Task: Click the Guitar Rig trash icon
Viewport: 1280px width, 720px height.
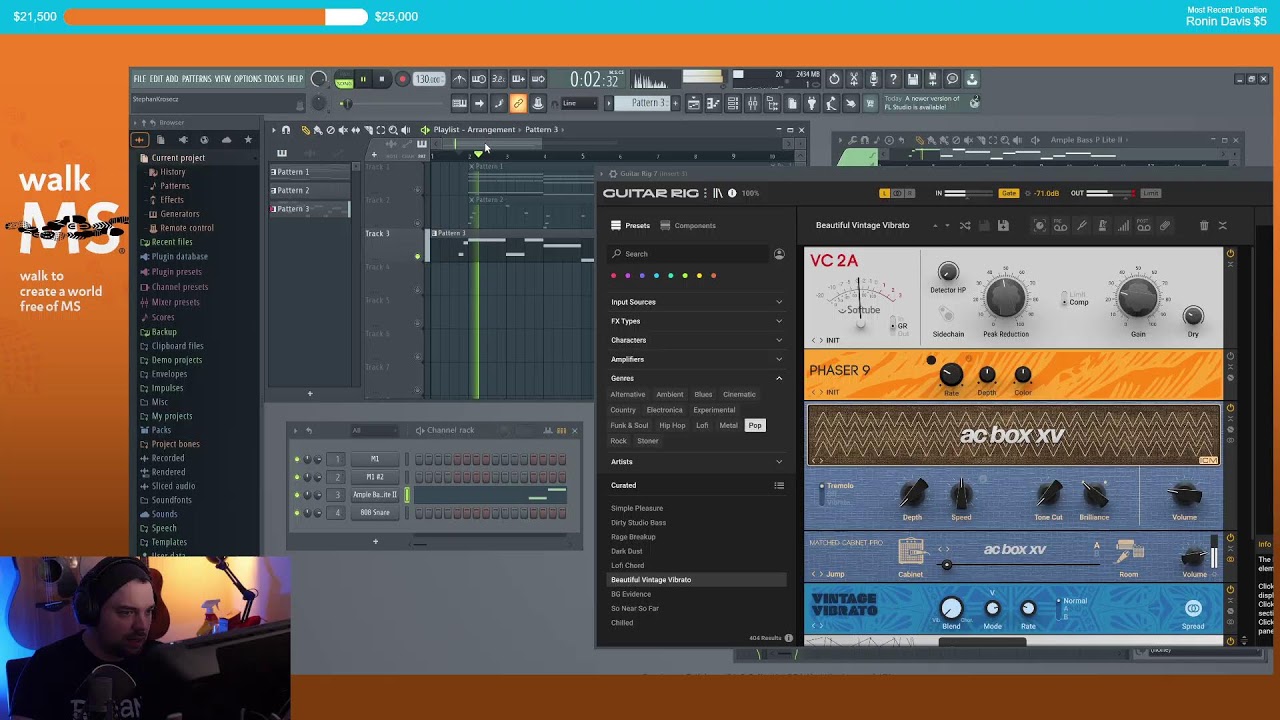Action: [x=1204, y=226]
